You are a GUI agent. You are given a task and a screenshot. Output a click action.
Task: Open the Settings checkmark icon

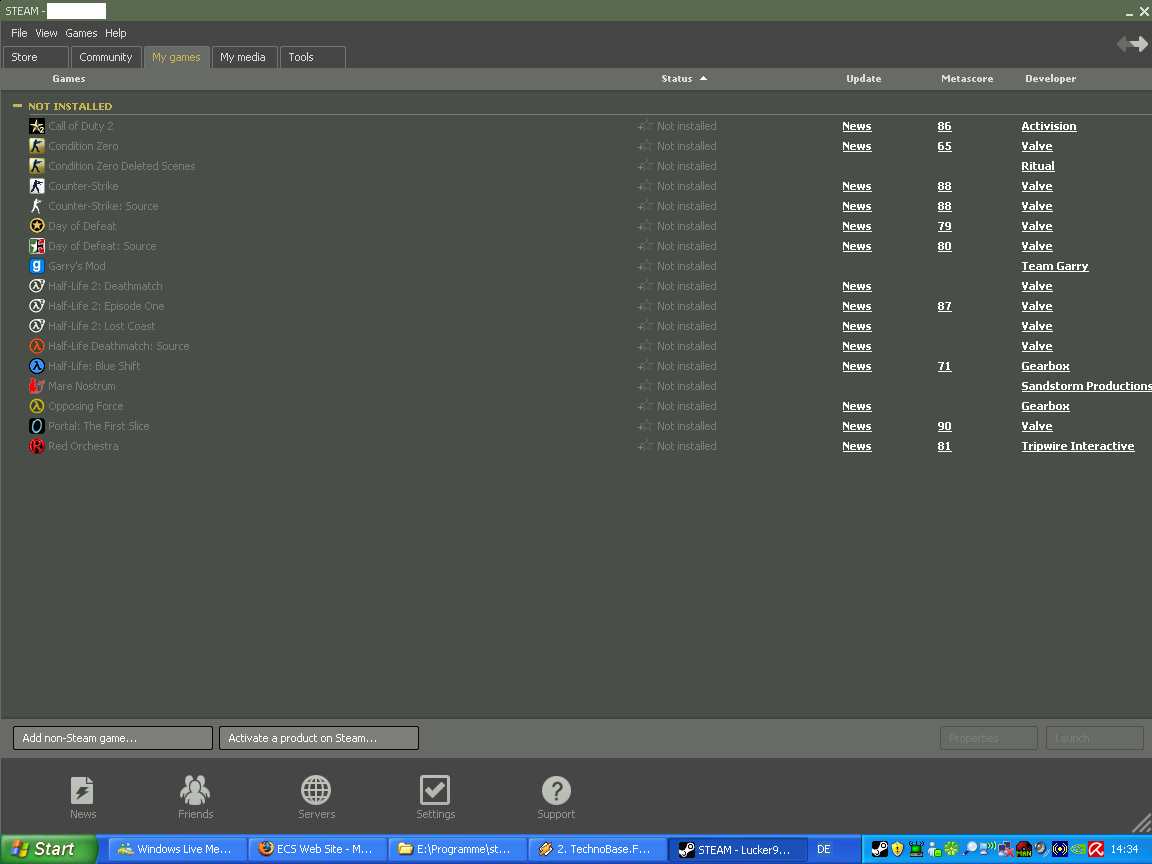pos(435,791)
